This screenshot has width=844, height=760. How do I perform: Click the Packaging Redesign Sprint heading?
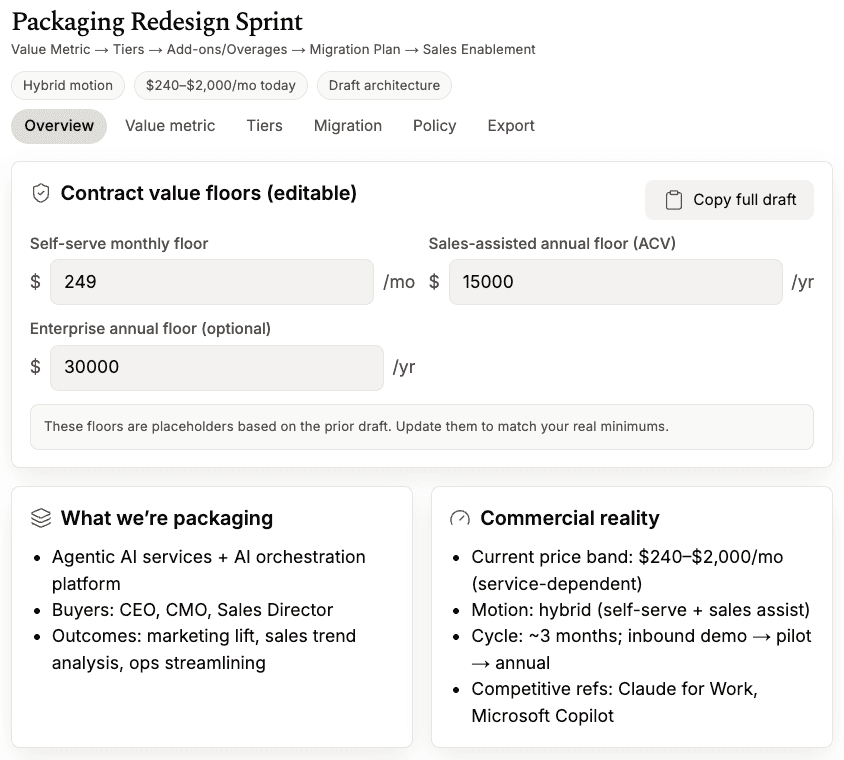coord(157,21)
